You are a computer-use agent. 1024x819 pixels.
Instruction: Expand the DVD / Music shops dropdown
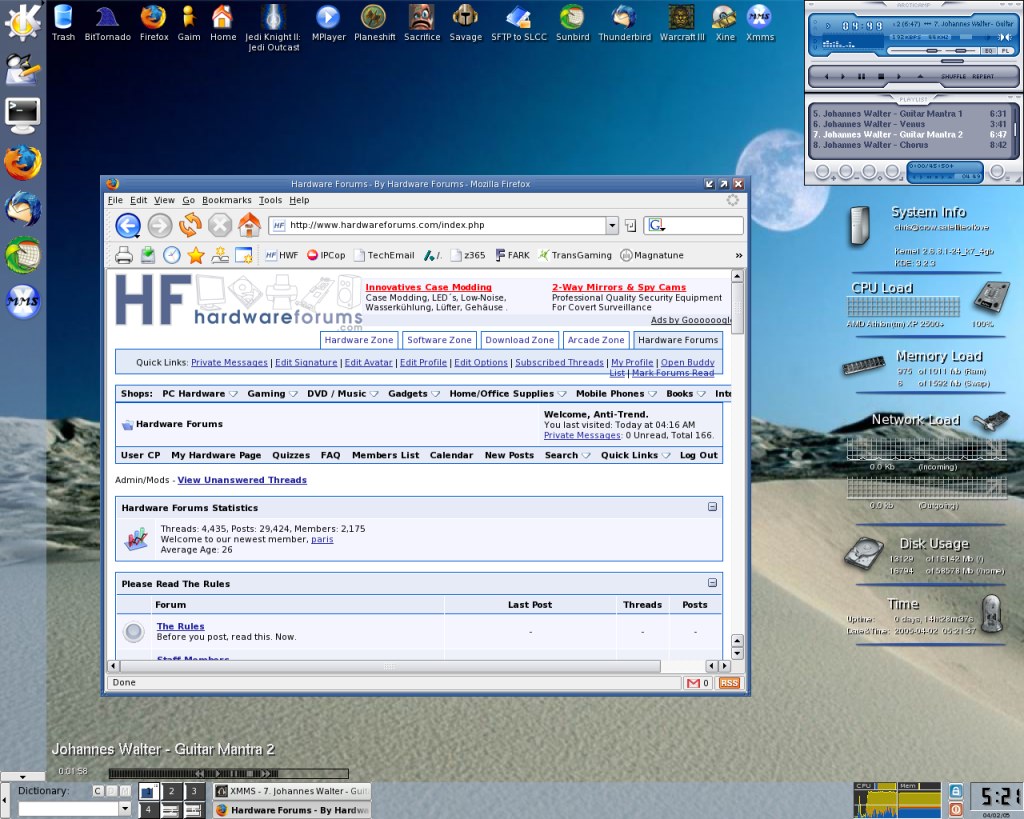pos(374,394)
